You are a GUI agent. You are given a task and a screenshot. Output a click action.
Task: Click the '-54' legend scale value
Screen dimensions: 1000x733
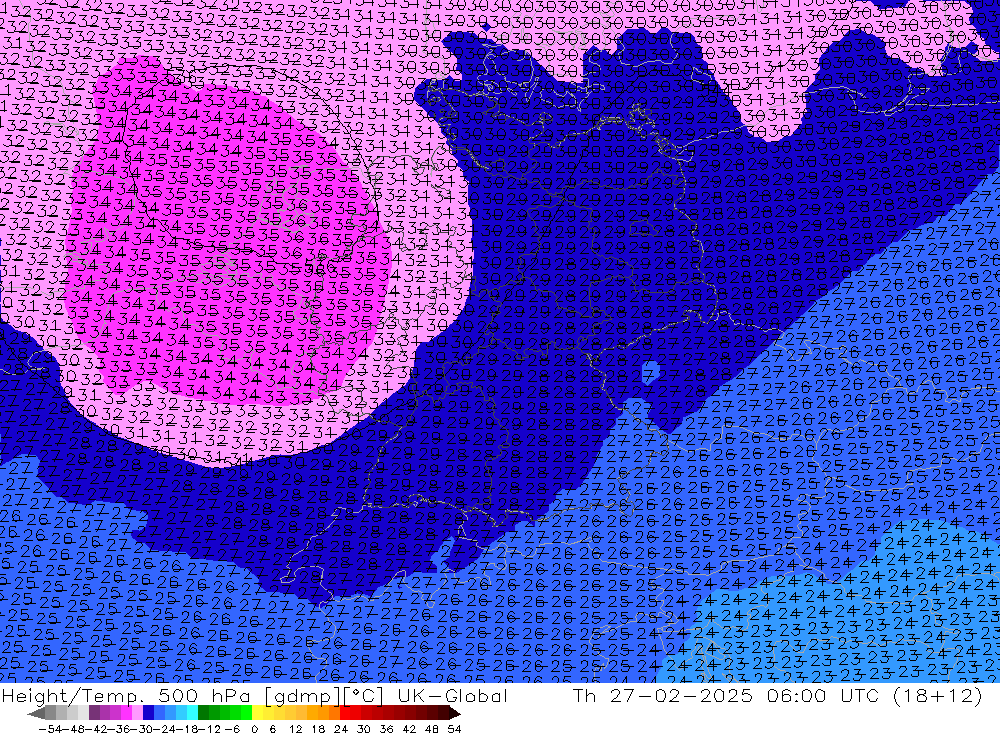tap(50, 729)
